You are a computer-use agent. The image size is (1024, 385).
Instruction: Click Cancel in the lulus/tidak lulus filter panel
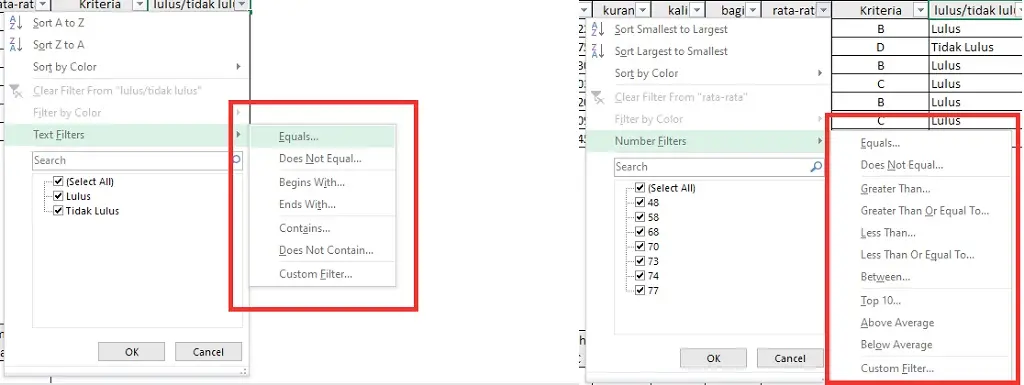coord(208,352)
